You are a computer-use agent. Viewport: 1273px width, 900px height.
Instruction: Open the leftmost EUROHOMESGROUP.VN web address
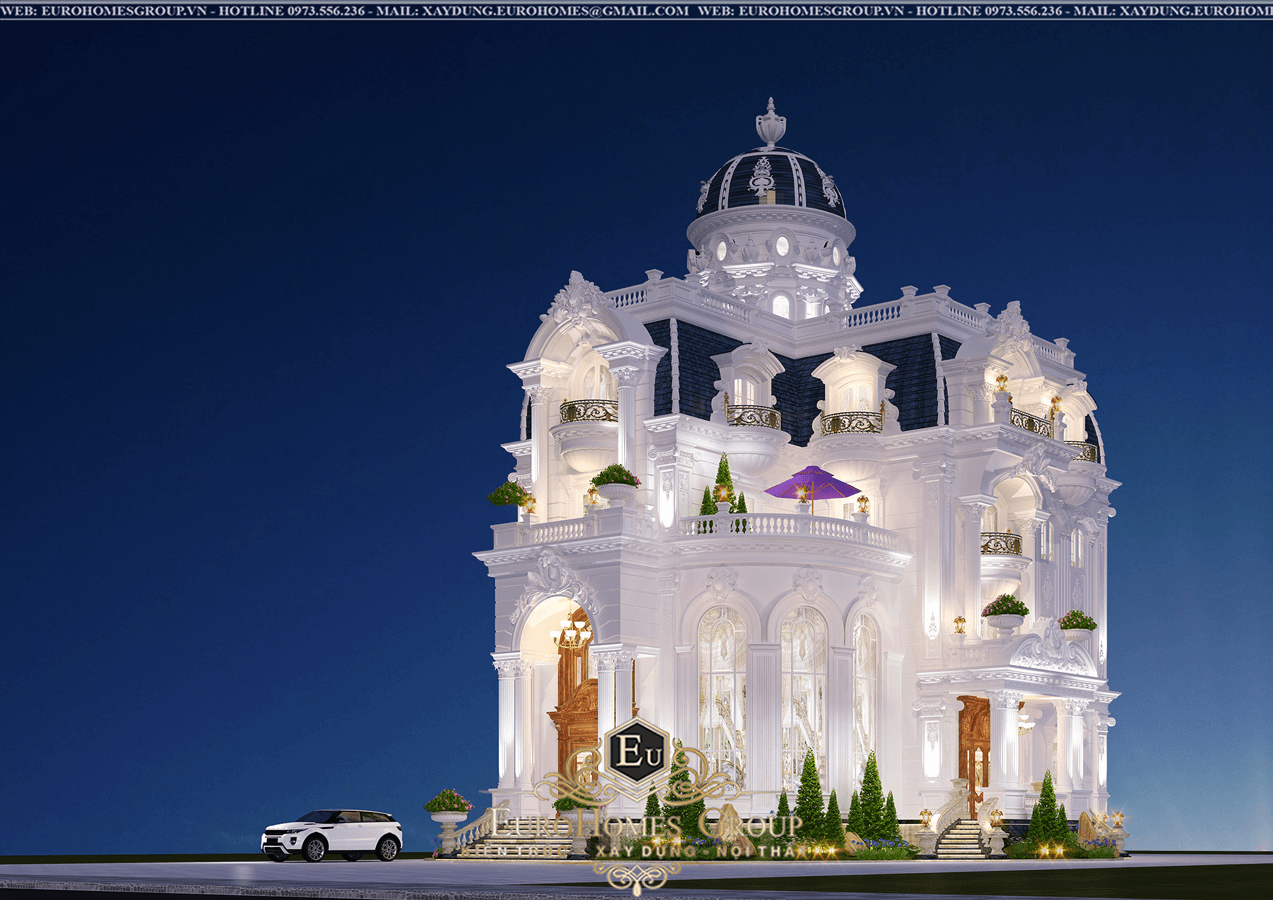pos(96,10)
